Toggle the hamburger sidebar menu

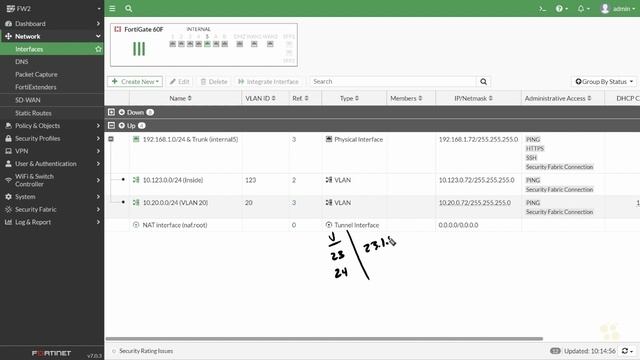coord(112,8)
